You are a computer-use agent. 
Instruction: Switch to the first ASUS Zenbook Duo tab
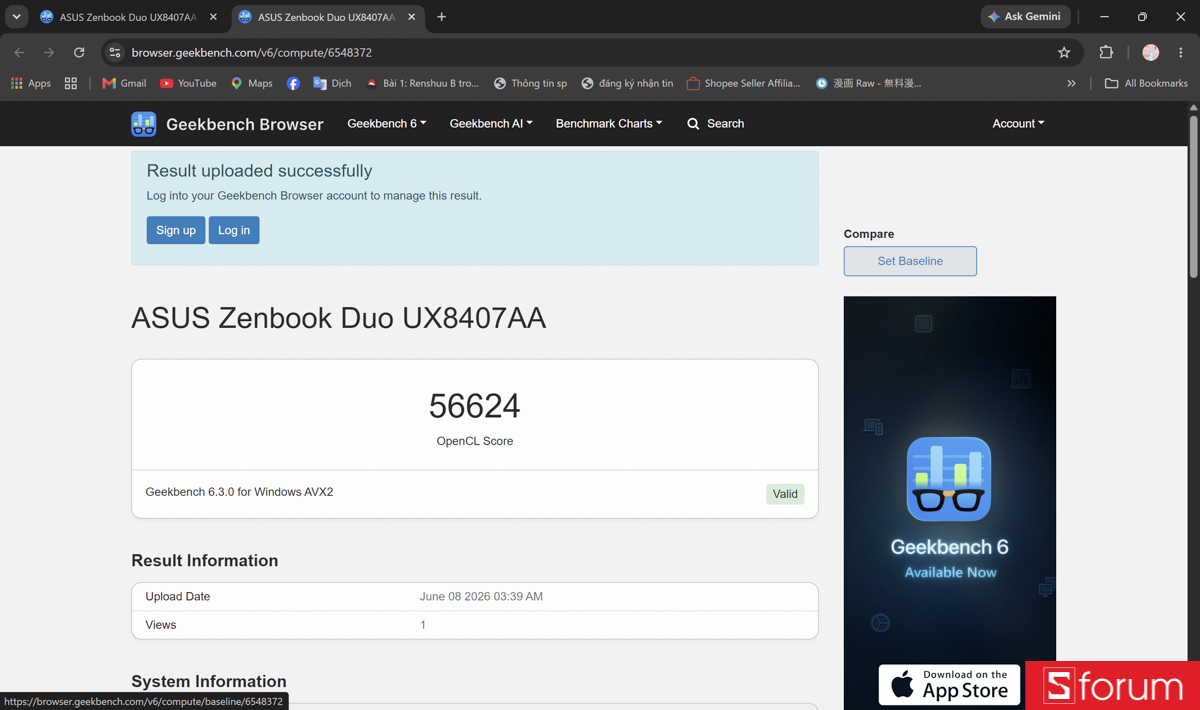tap(128, 17)
